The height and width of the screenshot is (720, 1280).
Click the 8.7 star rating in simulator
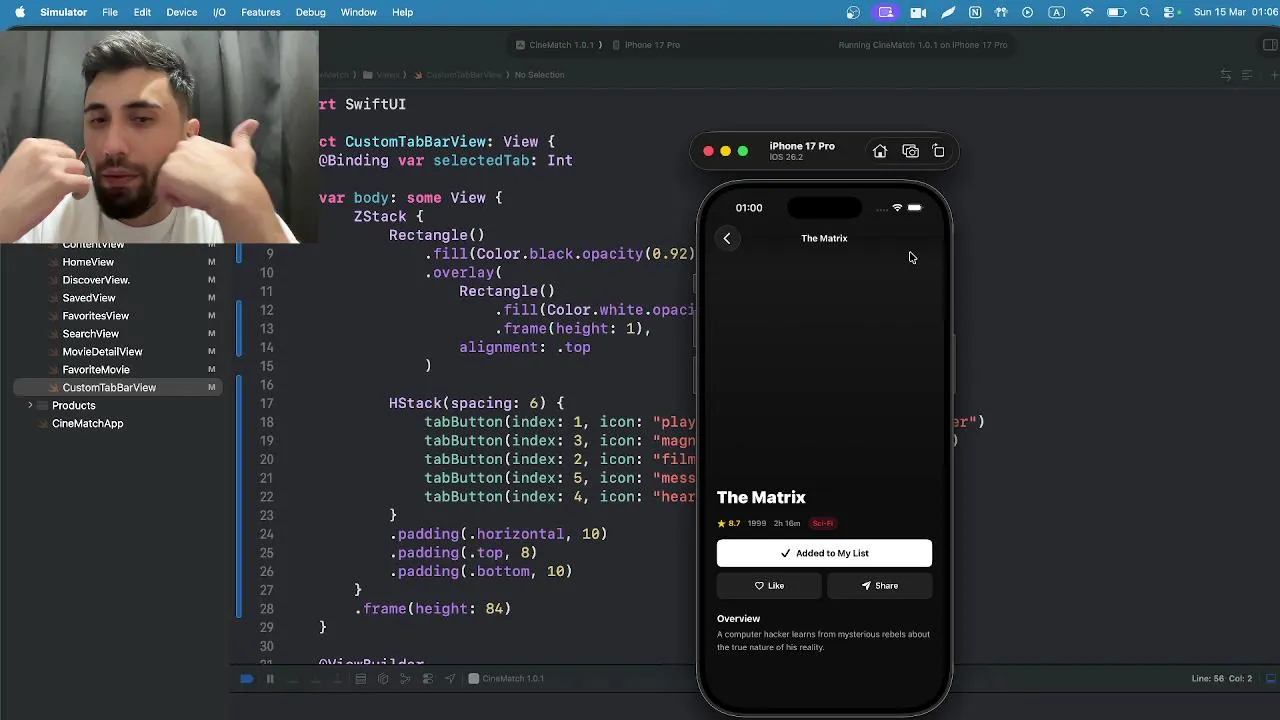tap(729, 523)
